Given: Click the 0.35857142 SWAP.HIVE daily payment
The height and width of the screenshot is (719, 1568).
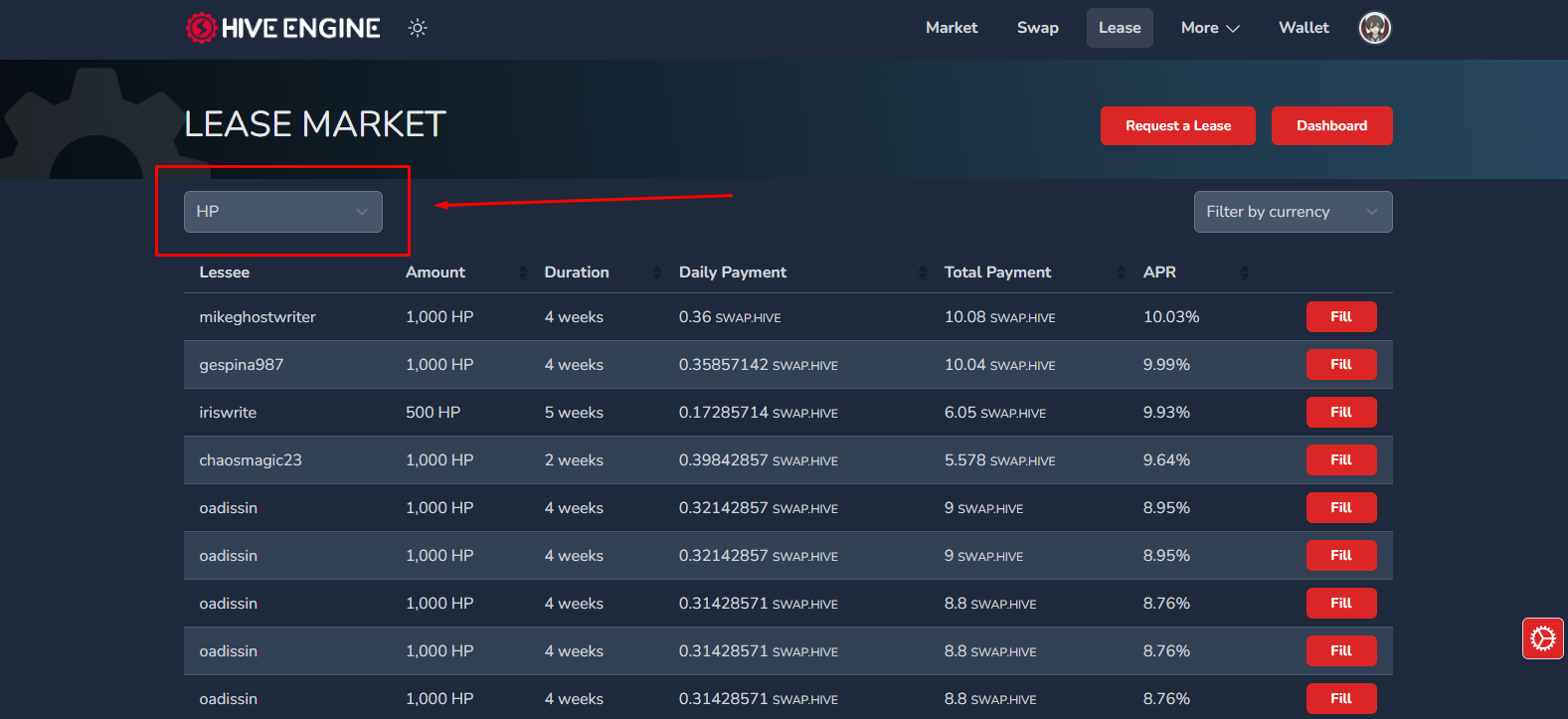Looking at the screenshot, I should pyautogui.click(x=759, y=365).
